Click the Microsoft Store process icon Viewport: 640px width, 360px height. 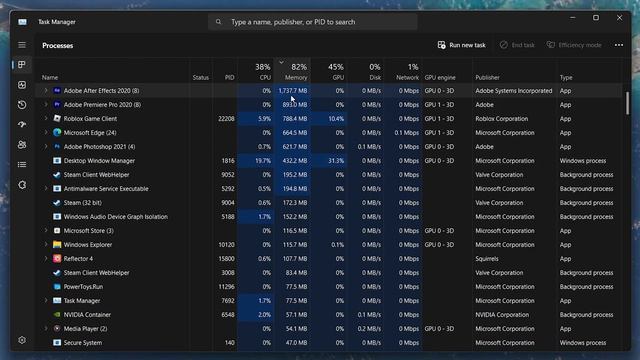point(57,231)
